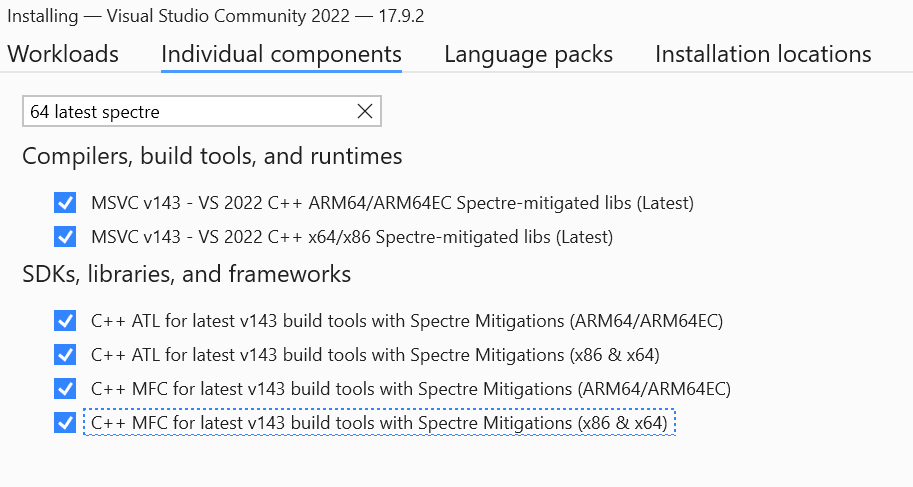Viewport: 913px width, 487px height.
Task: Go to the Installation locations tab
Action: point(763,54)
